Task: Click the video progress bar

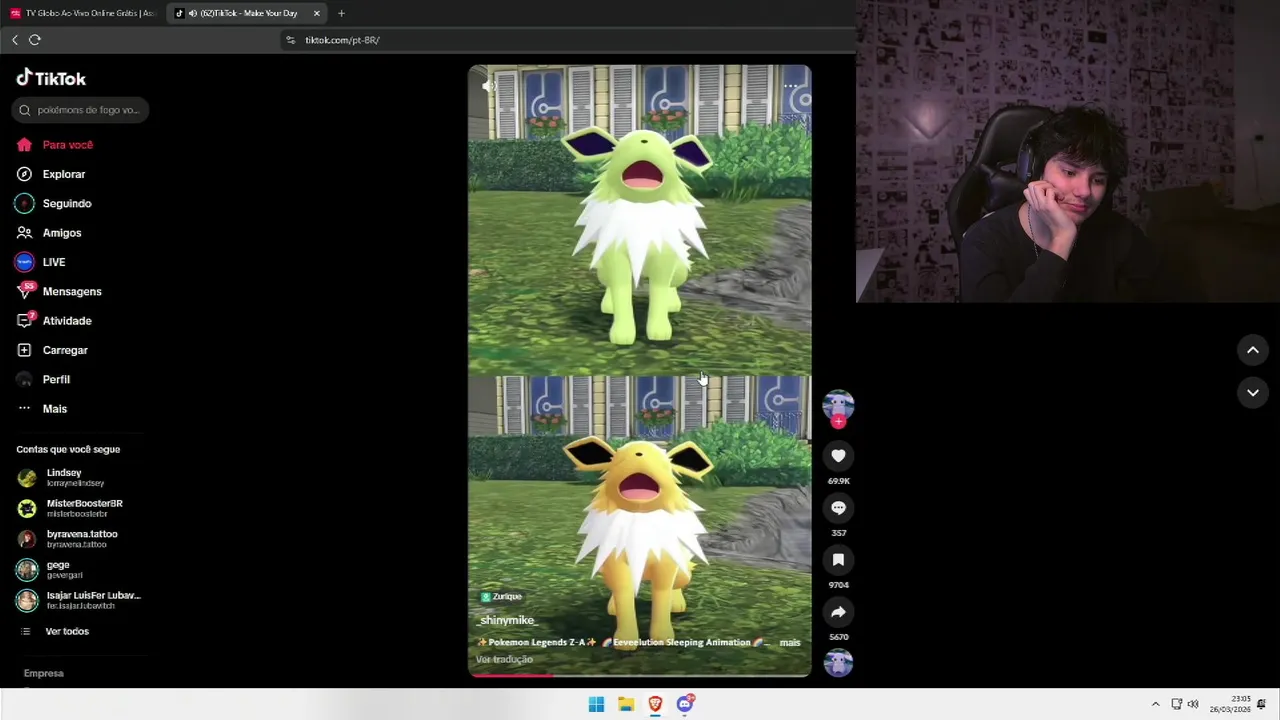Action: (640, 675)
